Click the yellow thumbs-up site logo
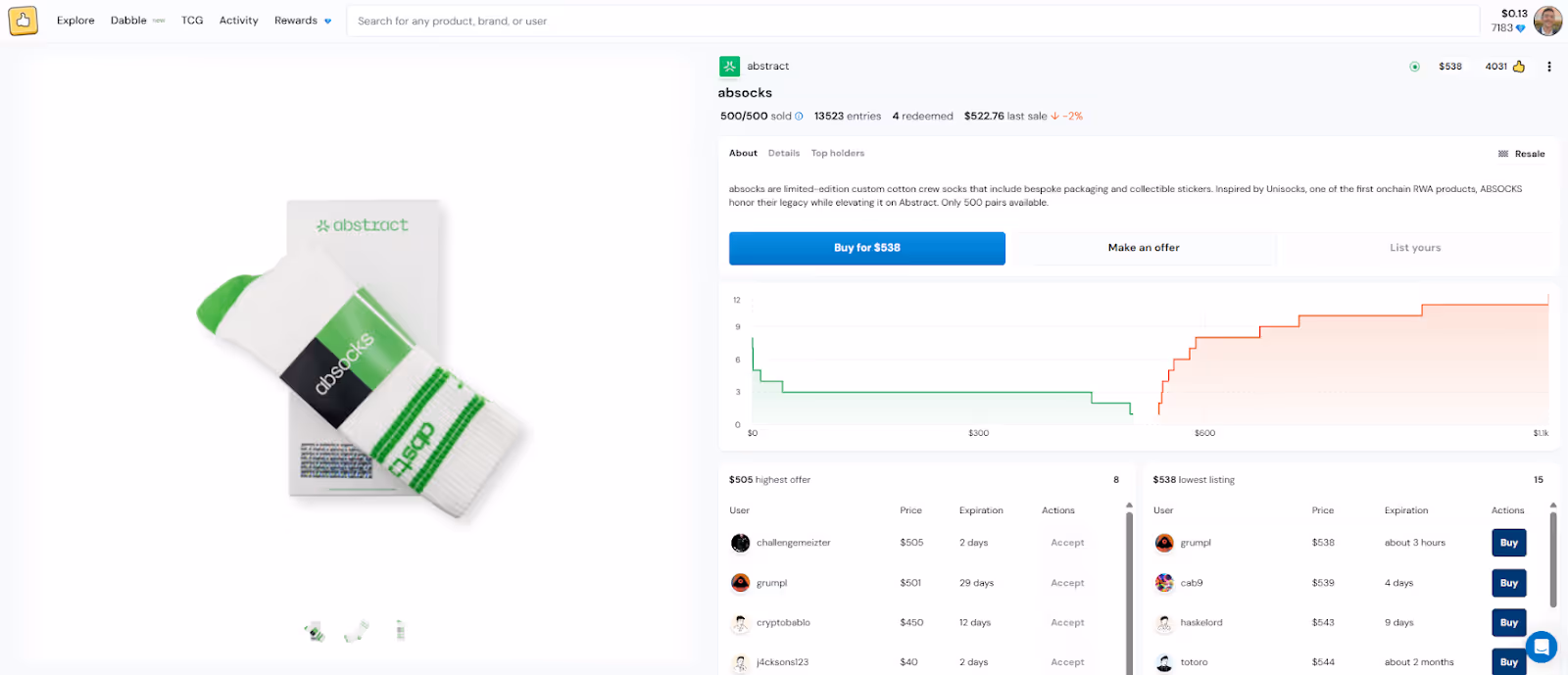Image resolution: width=1568 pixels, height=675 pixels. tap(23, 21)
